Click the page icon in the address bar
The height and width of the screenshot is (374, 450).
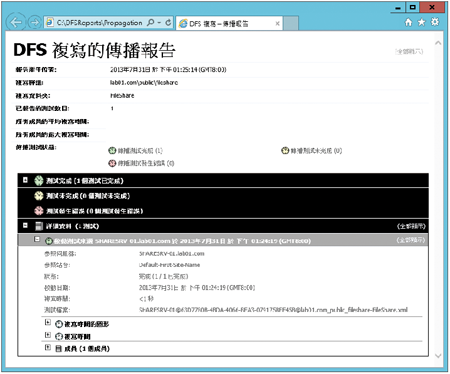click(x=50, y=23)
